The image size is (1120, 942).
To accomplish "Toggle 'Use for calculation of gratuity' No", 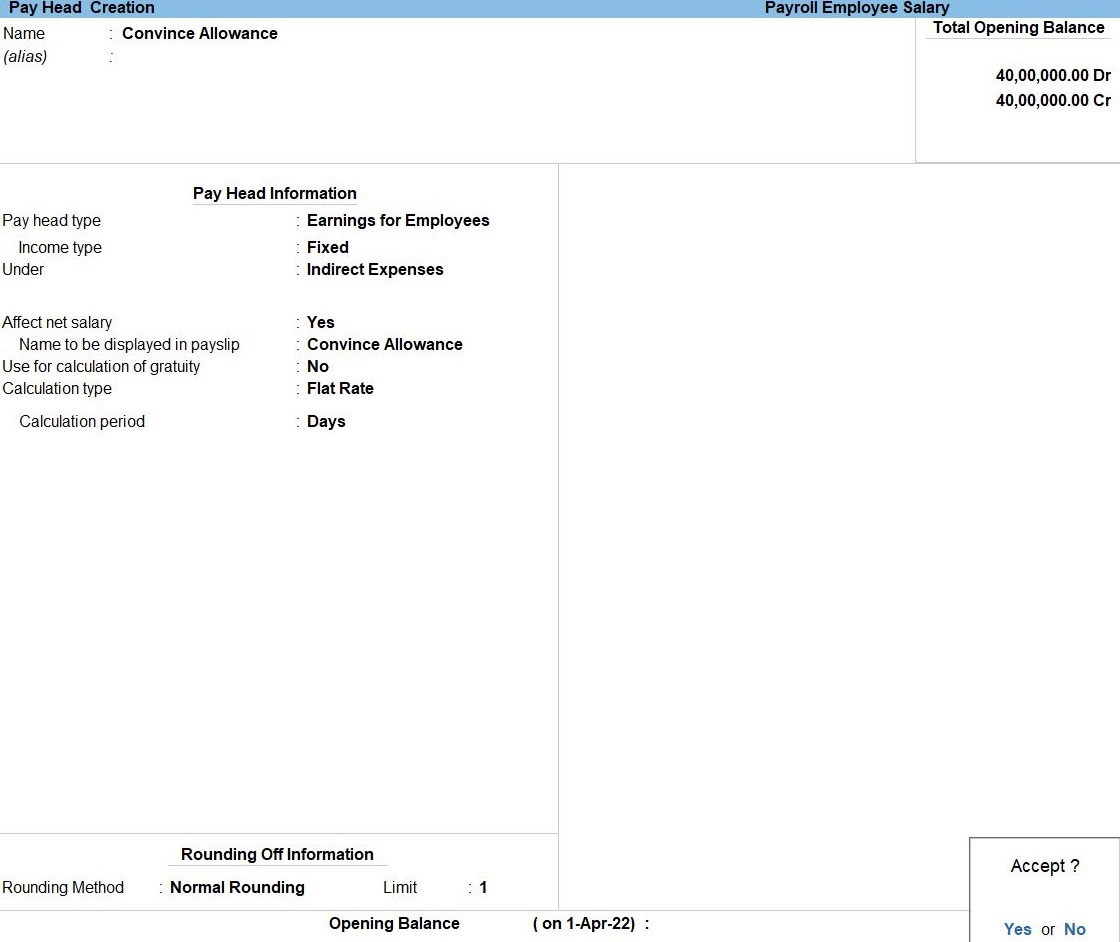I will pos(318,366).
